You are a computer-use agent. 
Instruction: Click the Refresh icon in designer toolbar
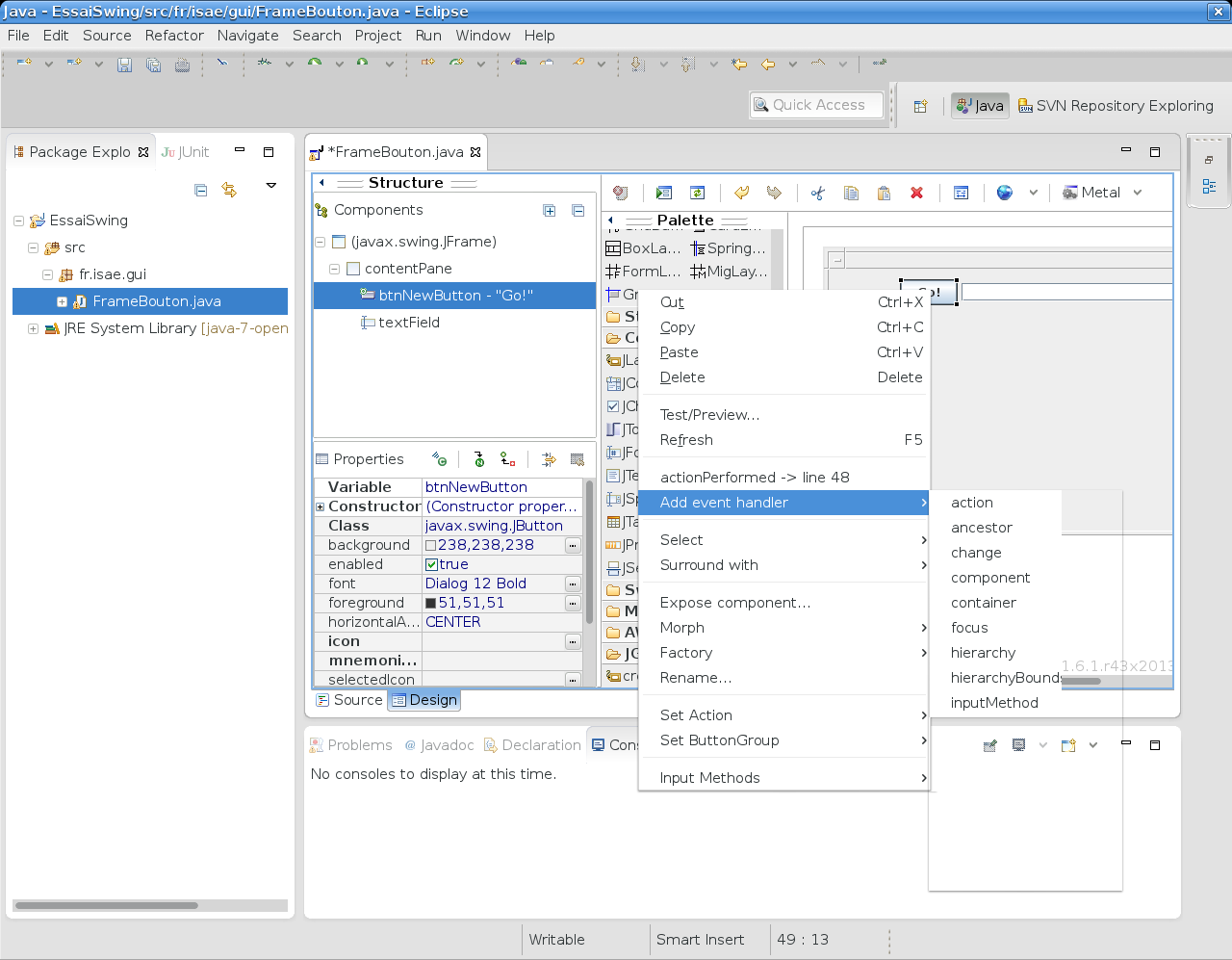click(x=698, y=193)
